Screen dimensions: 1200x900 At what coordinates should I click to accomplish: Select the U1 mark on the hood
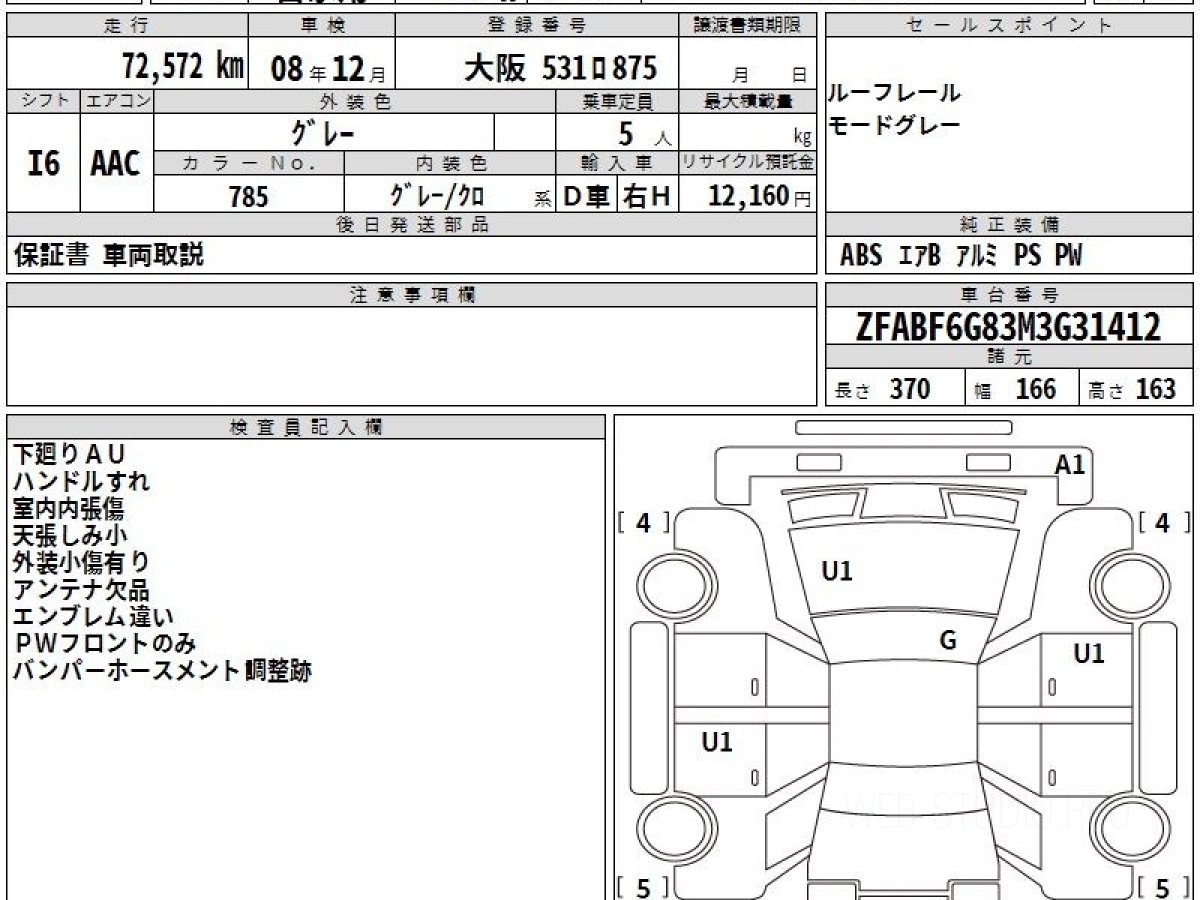(836, 571)
